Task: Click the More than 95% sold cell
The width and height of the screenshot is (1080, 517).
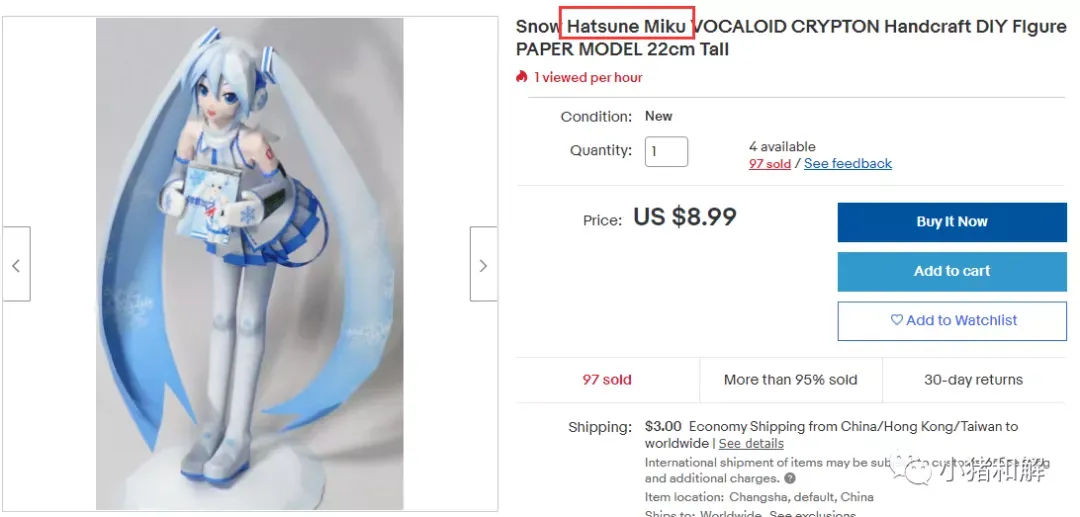Action: click(x=791, y=380)
